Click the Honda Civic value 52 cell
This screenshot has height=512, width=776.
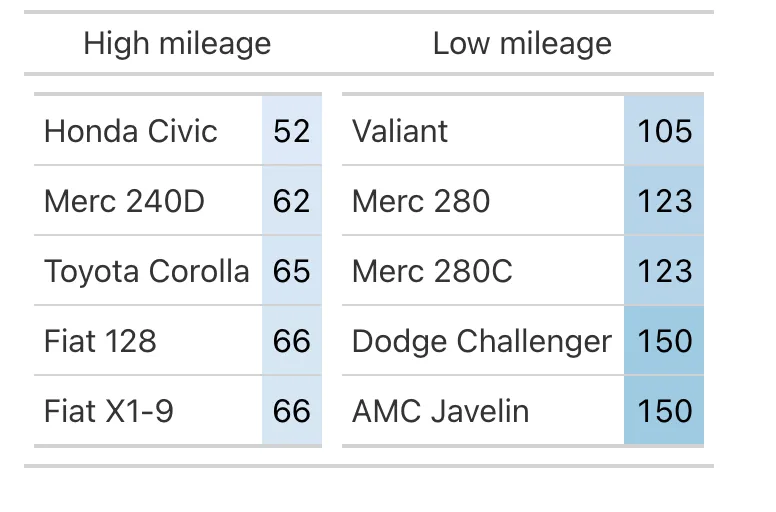point(292,131)
